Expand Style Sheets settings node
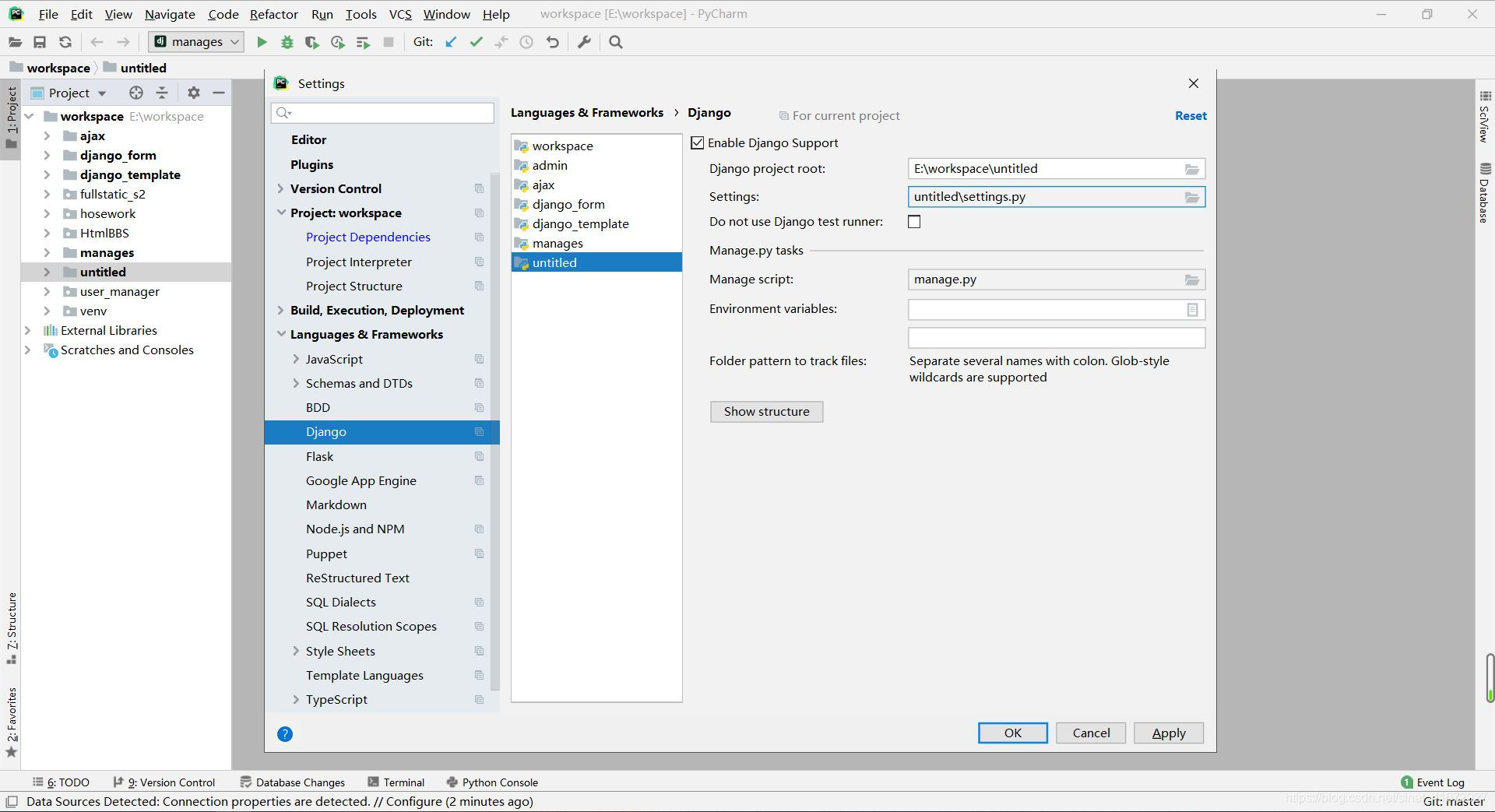The width and height of the screenshot is (1495, 812). point(296,651)
